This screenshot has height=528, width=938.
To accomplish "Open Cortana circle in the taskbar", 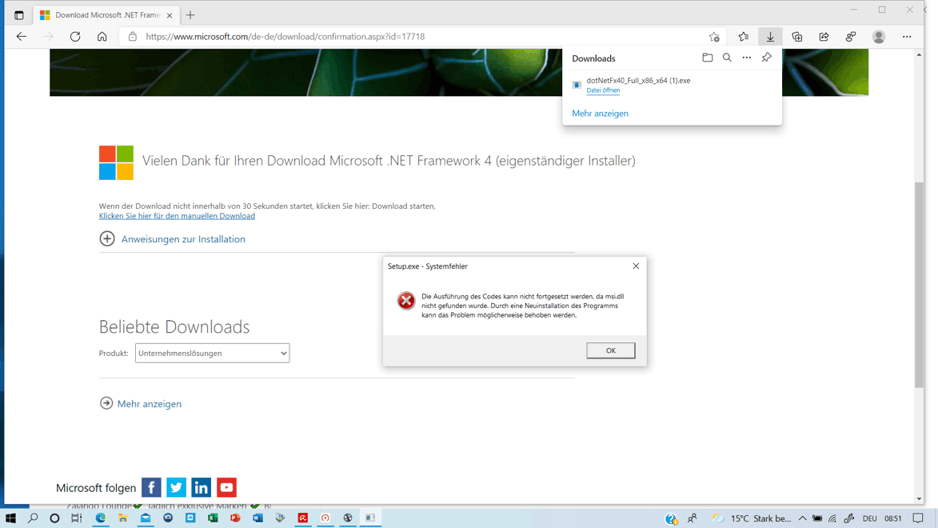I will (x=54, y=518).
